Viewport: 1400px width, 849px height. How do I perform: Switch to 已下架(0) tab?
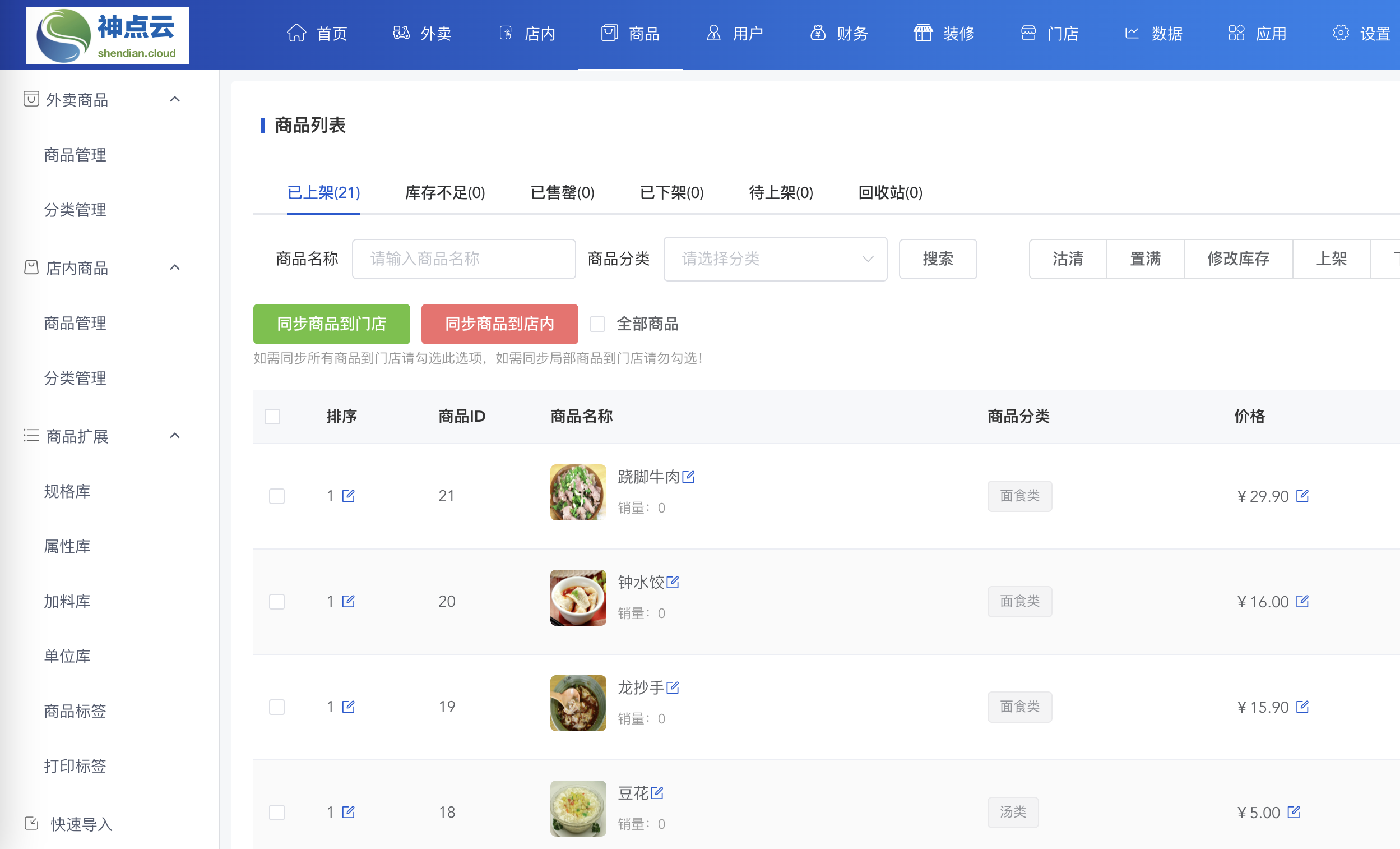tap(671, 193)
